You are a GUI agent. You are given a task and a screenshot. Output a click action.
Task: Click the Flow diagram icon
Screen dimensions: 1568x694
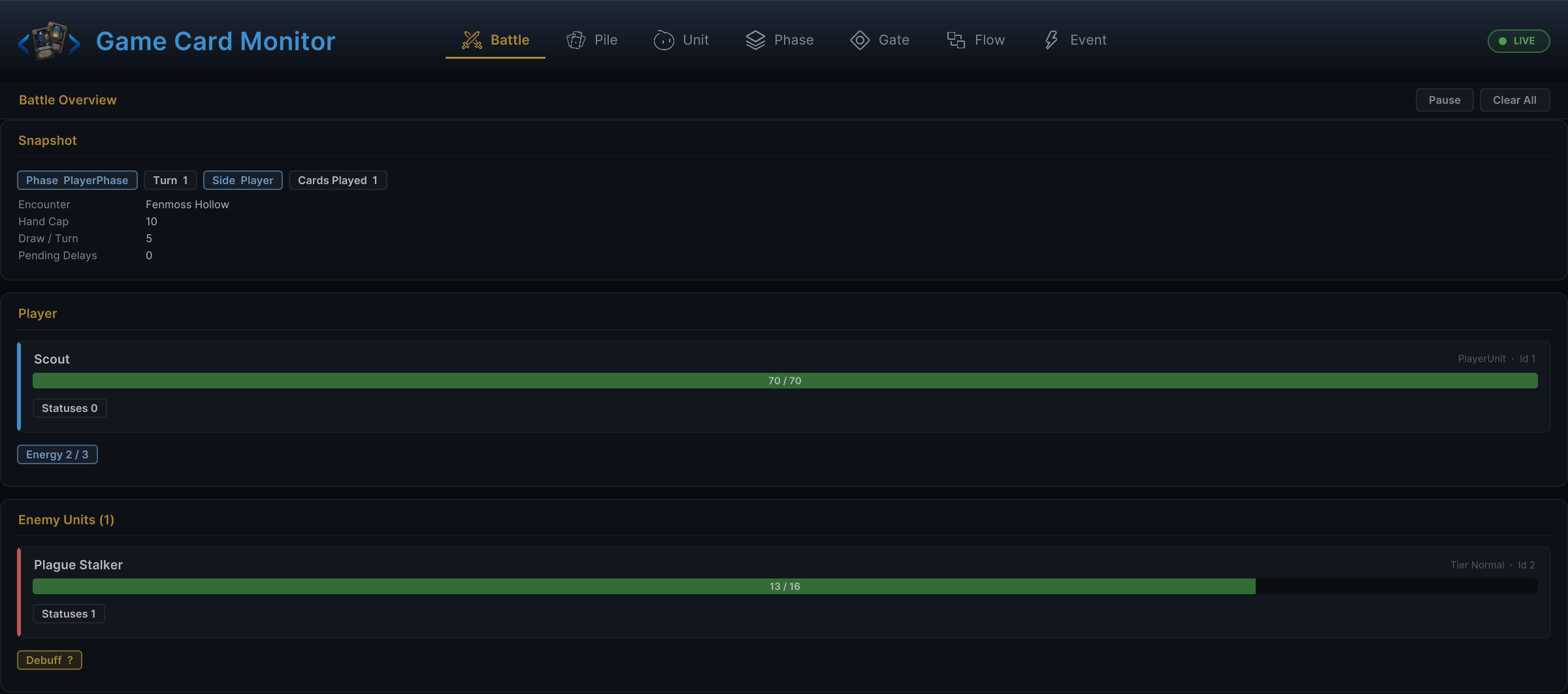(956, 40)
